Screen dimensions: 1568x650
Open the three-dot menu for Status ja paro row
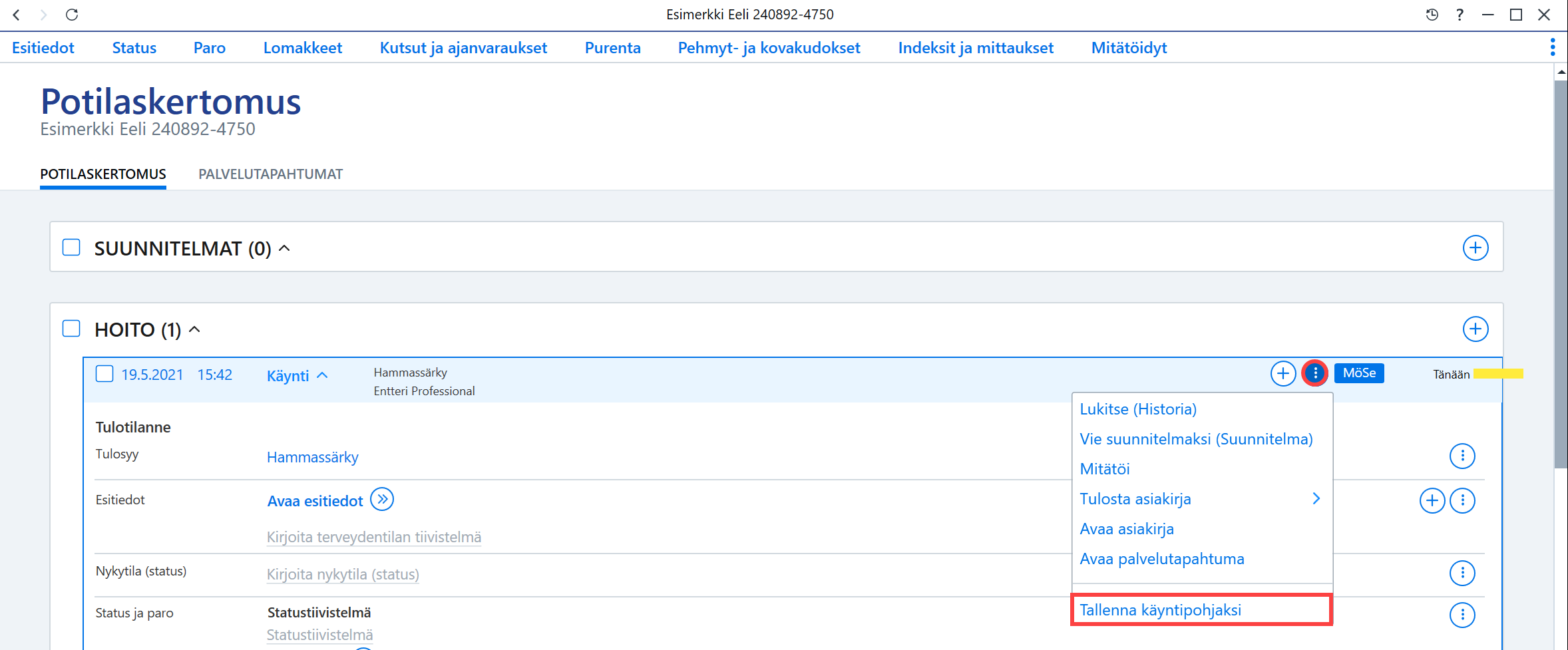point(1462,615)
